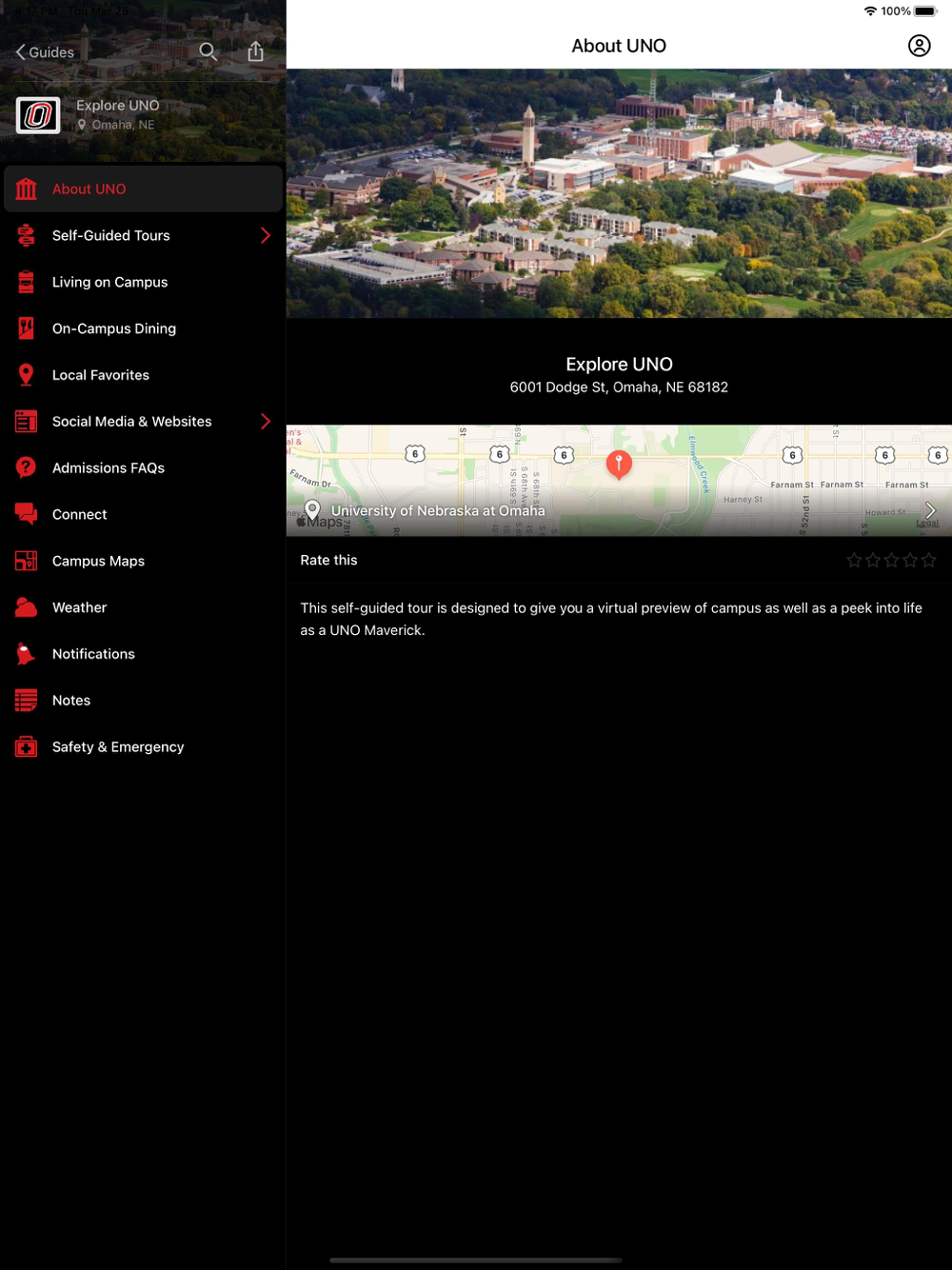Give a three star rating
The image size is (952, 1270).
pyautogui.click(x=891, y=560)
